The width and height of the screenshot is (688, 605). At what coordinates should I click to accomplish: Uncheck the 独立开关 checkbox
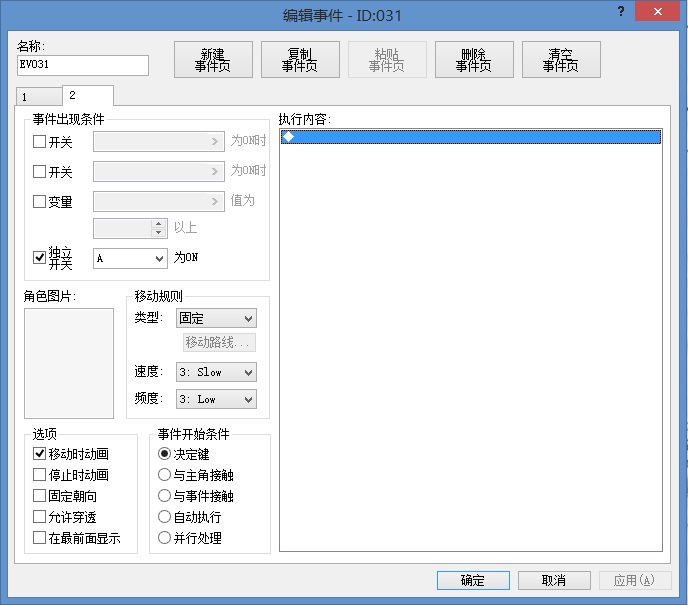tap(39, 258)
